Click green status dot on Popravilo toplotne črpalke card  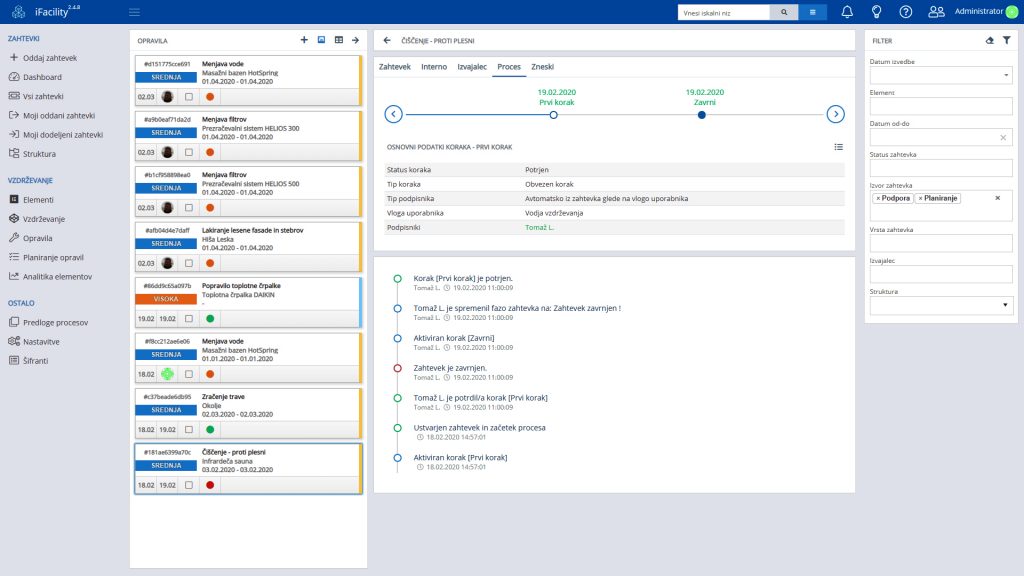[x=210, y=319]
